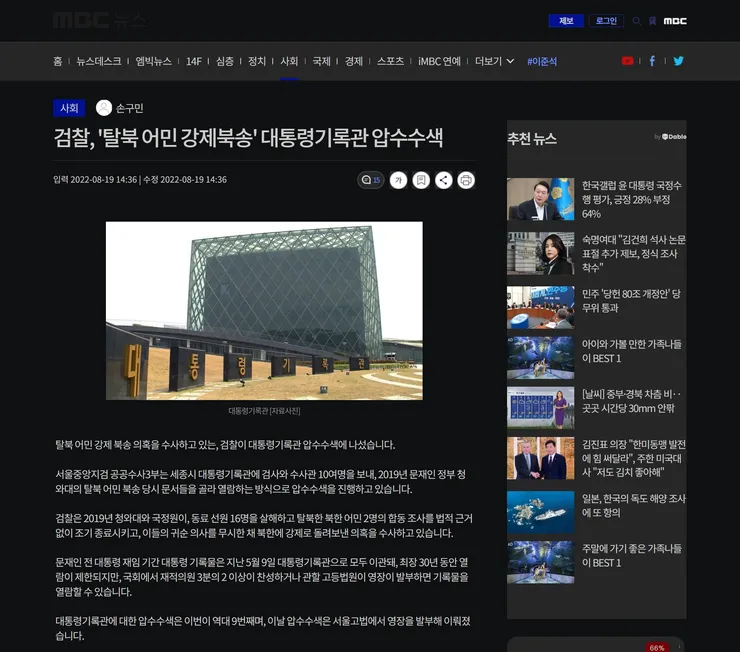Open the iMBC 연예 menu item

pyautogui.click(x=439, y=61)
